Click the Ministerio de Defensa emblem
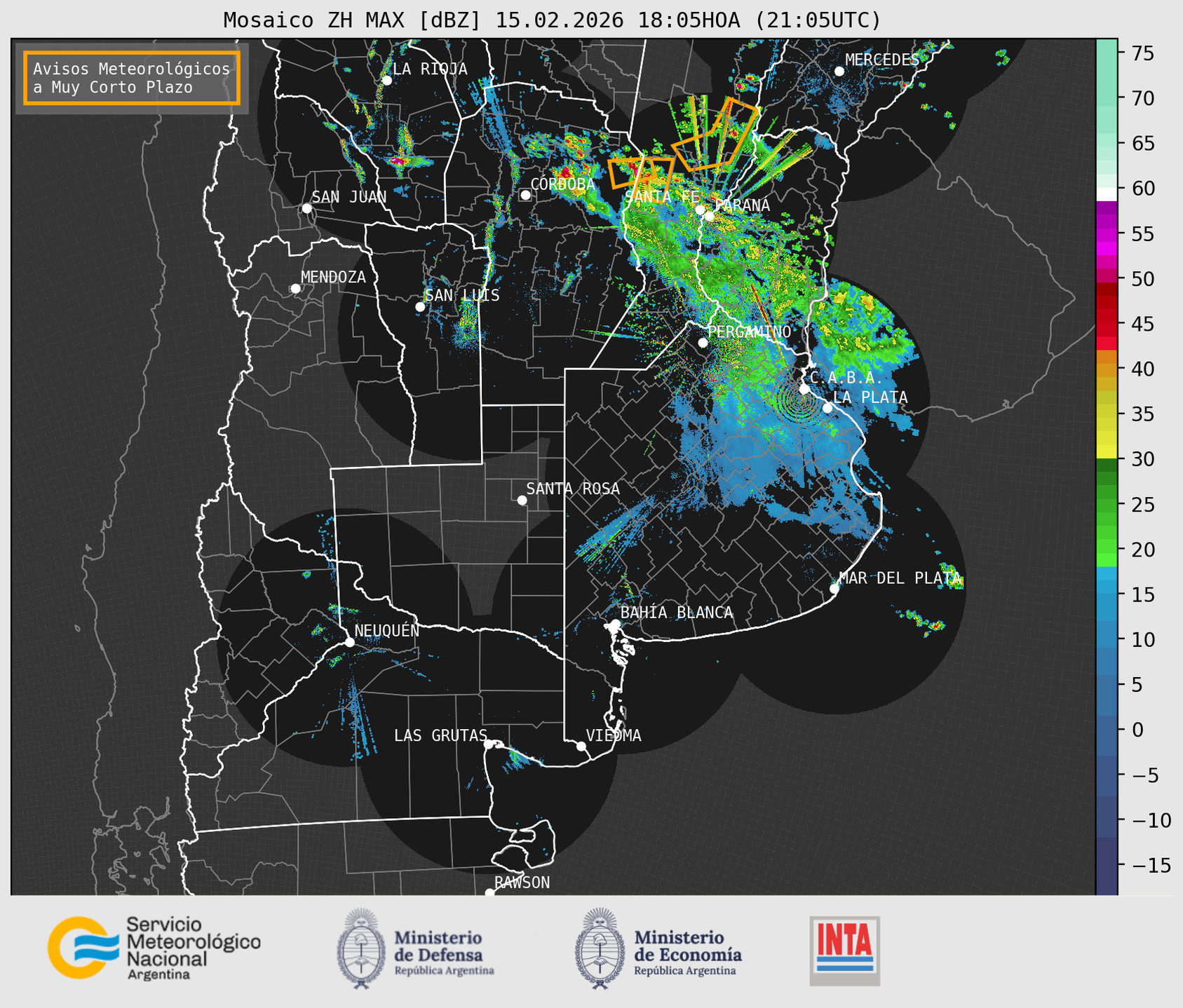This screenshot has height=1008, width=1183. pos(360,948)
